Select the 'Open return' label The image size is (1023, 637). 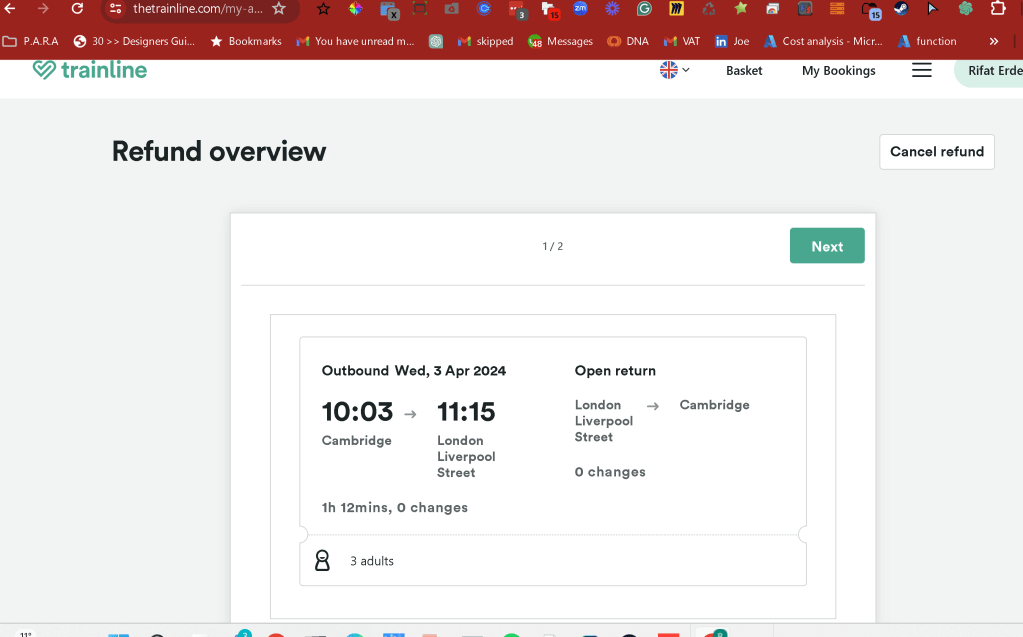point(615,371)
